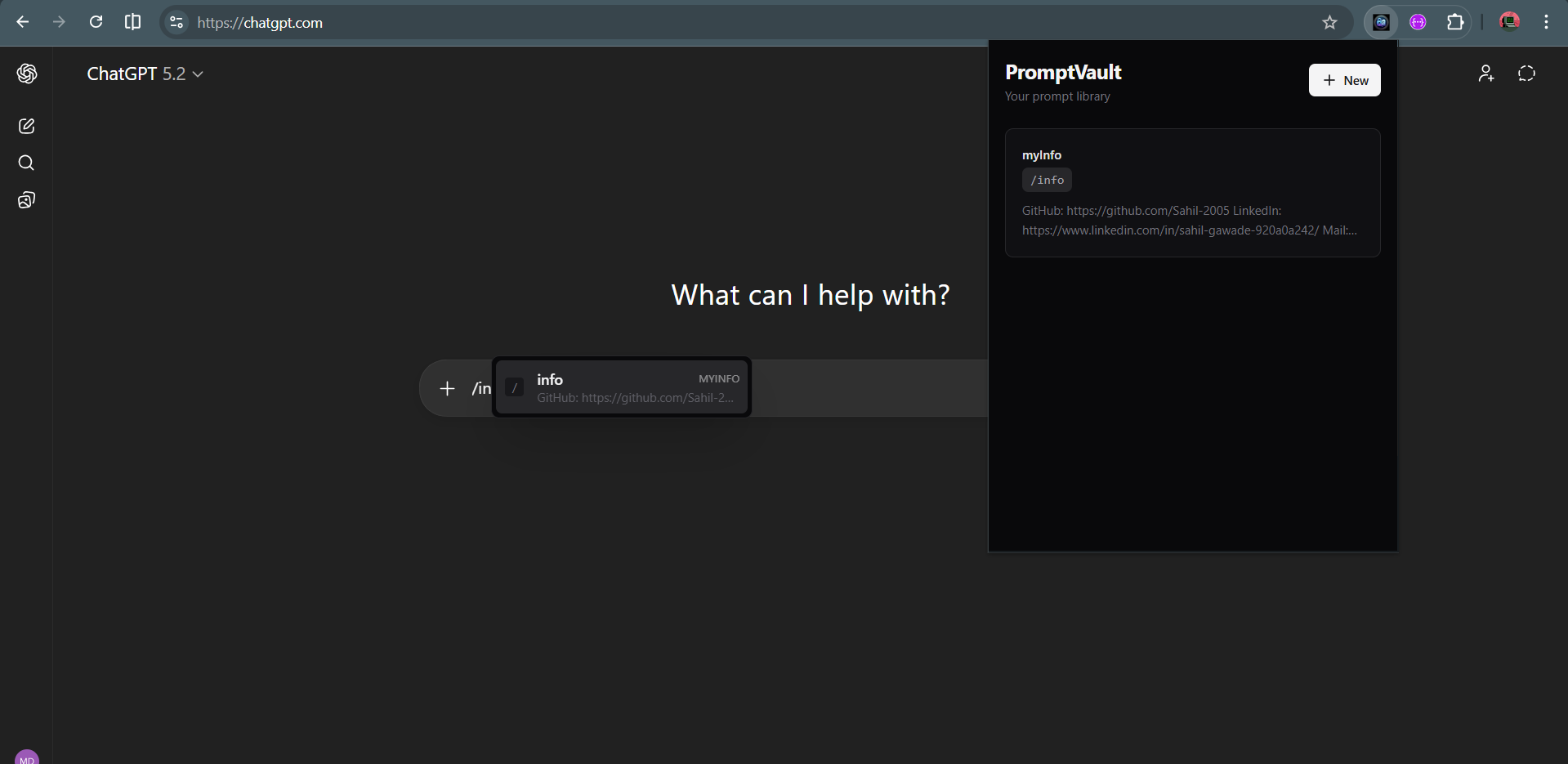
Task: Click the add-user icon in PromptVault panel
Action: pos(1485,74)
